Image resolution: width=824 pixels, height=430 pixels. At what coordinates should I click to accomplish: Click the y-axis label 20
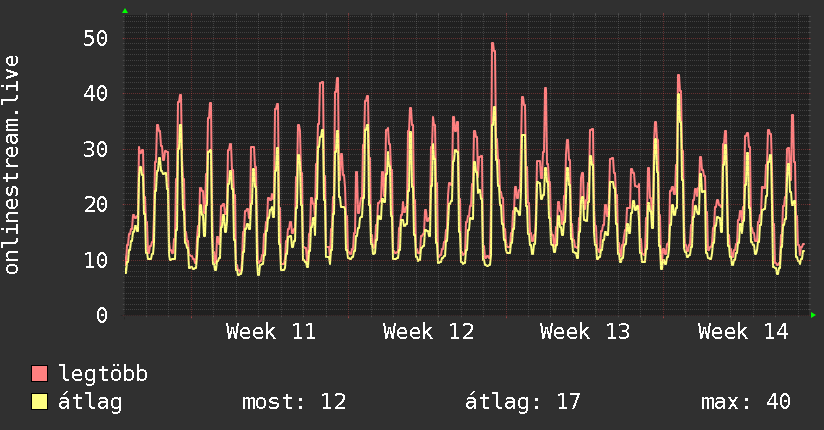(96, 204)
